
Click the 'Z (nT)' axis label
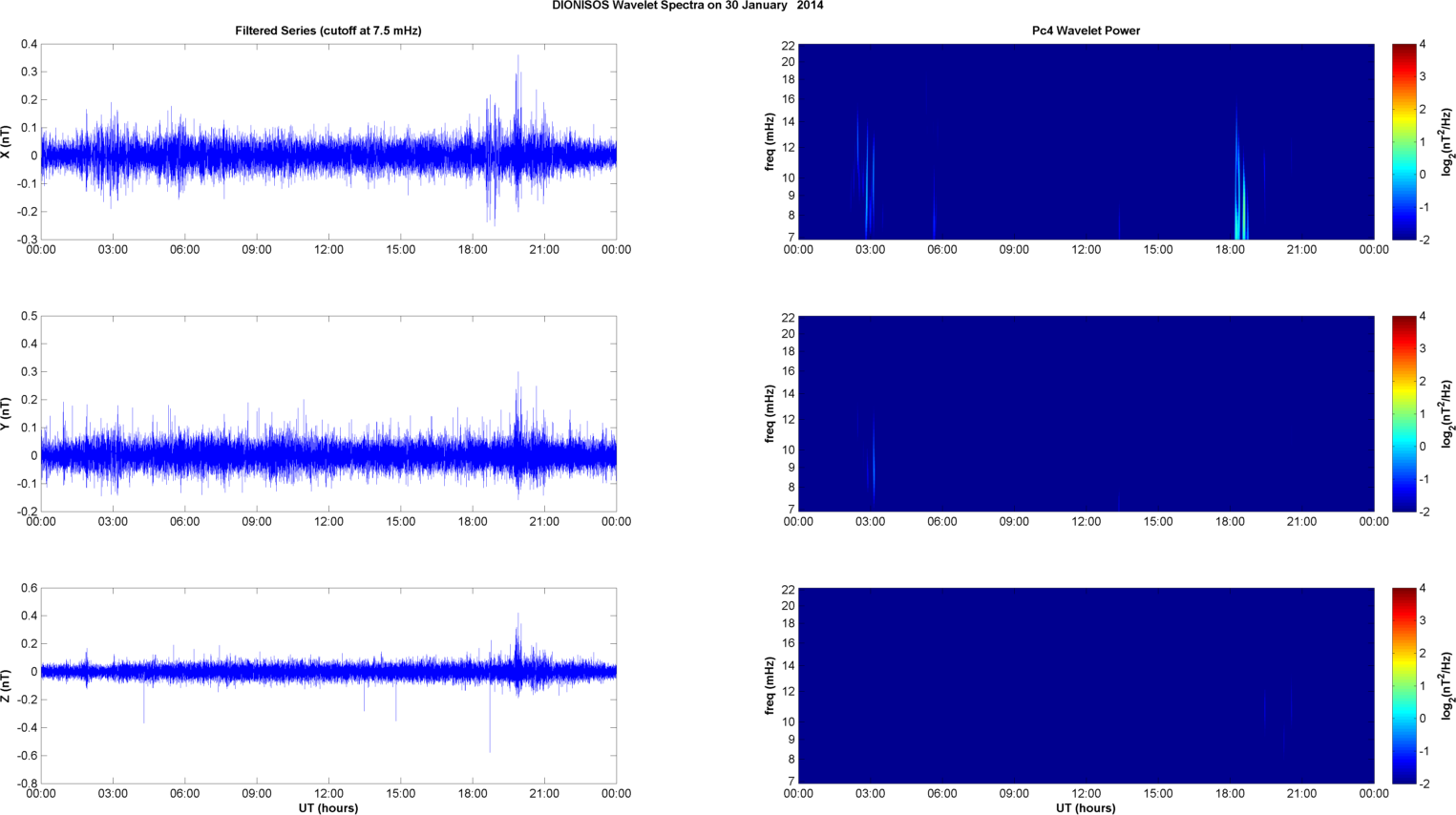[x=7, y=685]
